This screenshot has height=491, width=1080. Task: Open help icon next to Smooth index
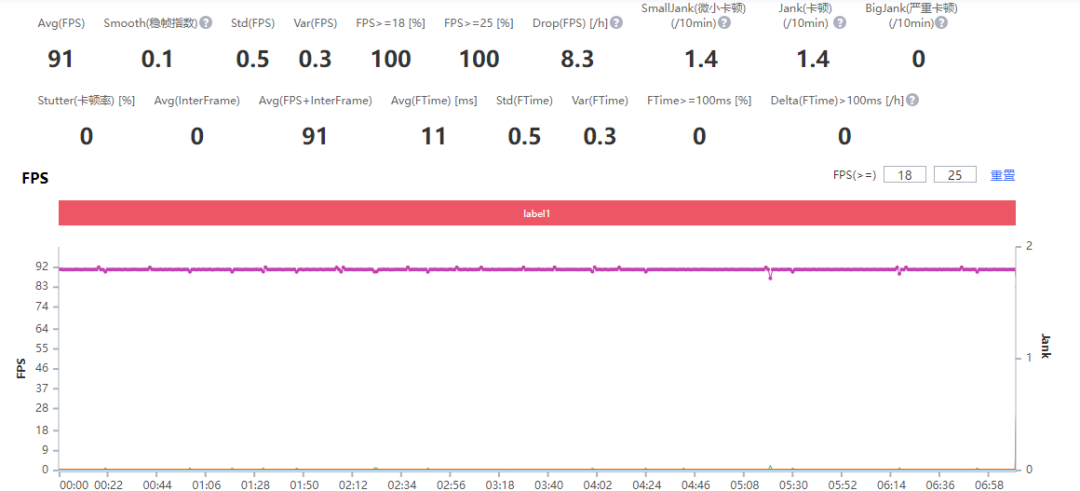point(206,23)
